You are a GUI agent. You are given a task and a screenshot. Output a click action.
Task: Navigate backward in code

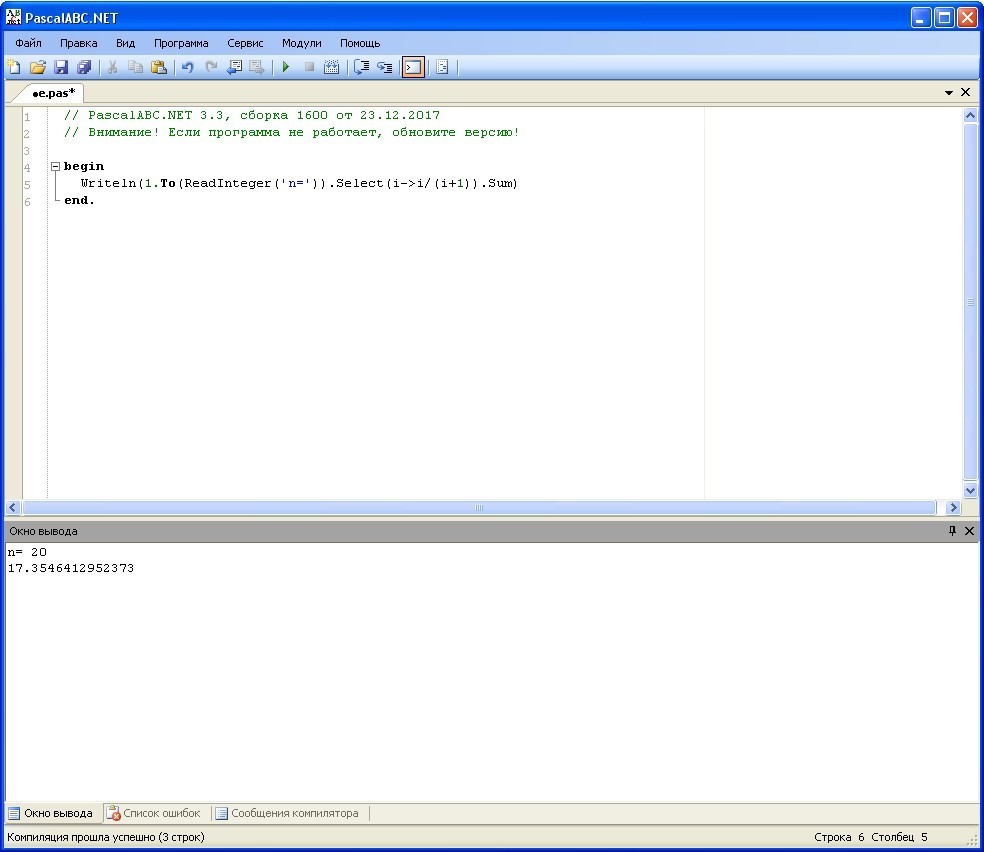pyautogui.click(x=234, y=67)
